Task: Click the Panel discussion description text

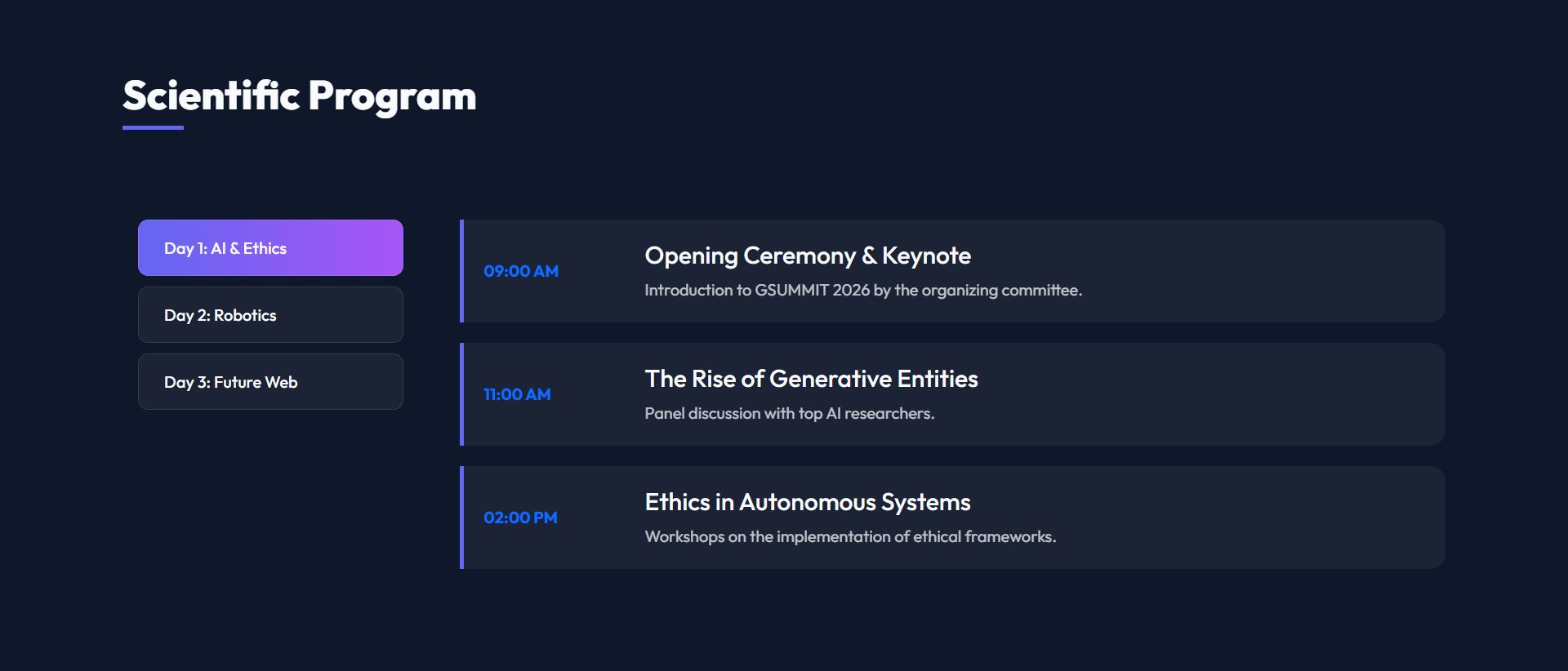Action: click(x=789, y=414)
